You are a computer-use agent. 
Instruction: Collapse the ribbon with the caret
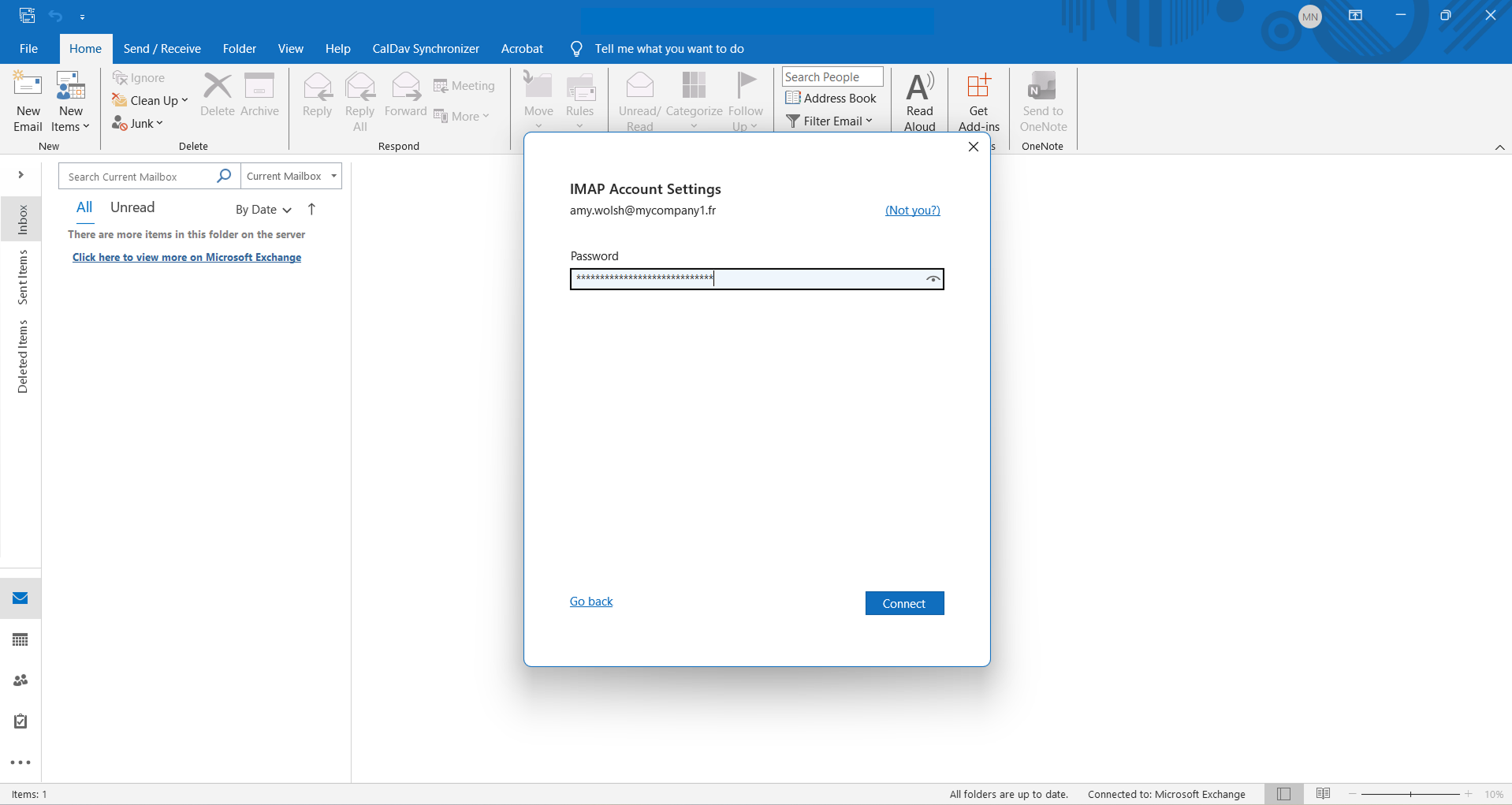tap(1499, 147)
